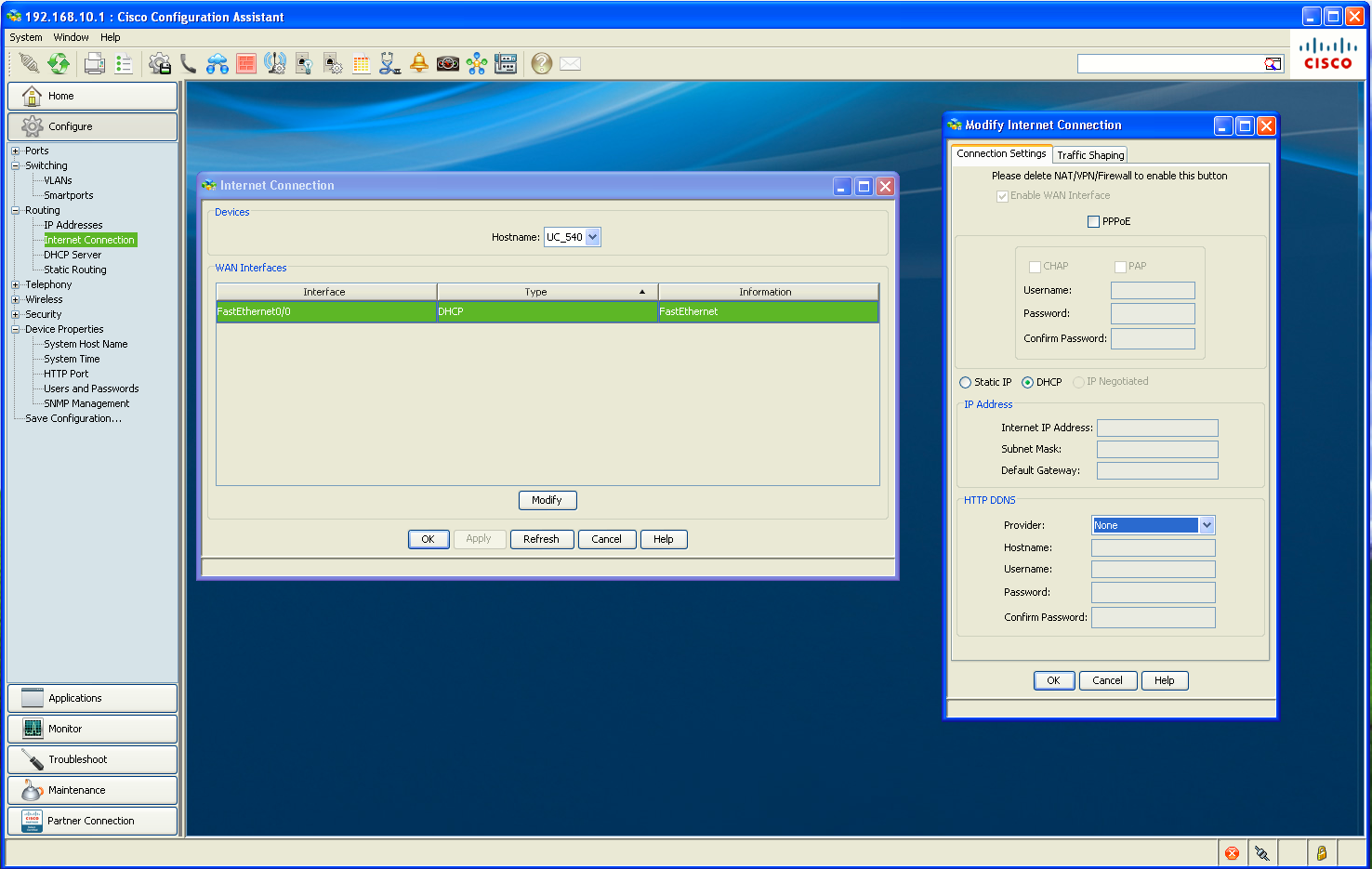Viewport: 1372px width, 869px height.
Task: Open the Troubleshoot panel button
Action: pos(92,759)
